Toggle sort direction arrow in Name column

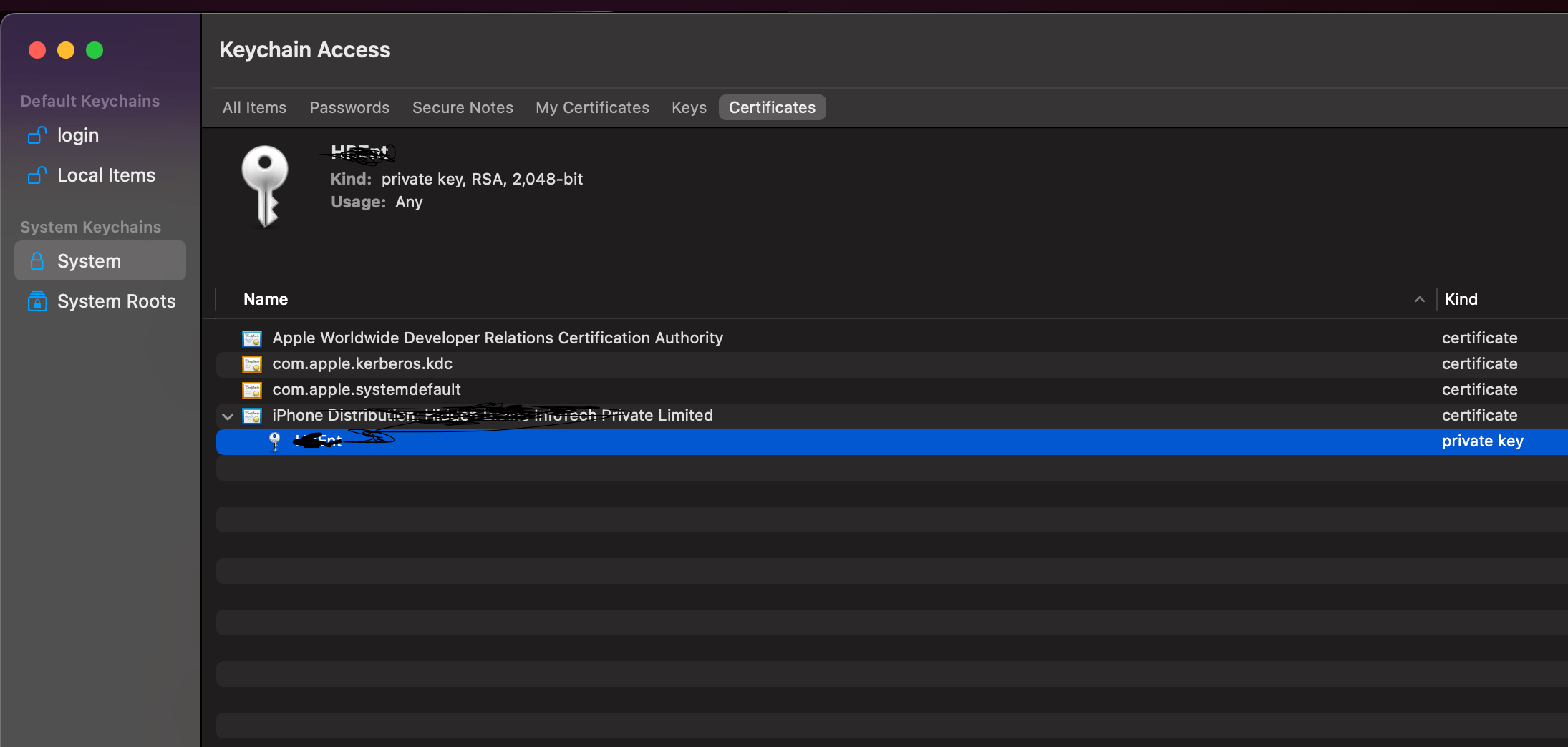1419,300
